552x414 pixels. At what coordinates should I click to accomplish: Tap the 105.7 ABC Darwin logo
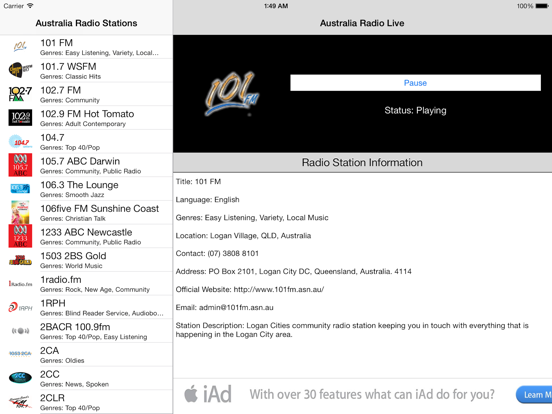tap(20, 165)
